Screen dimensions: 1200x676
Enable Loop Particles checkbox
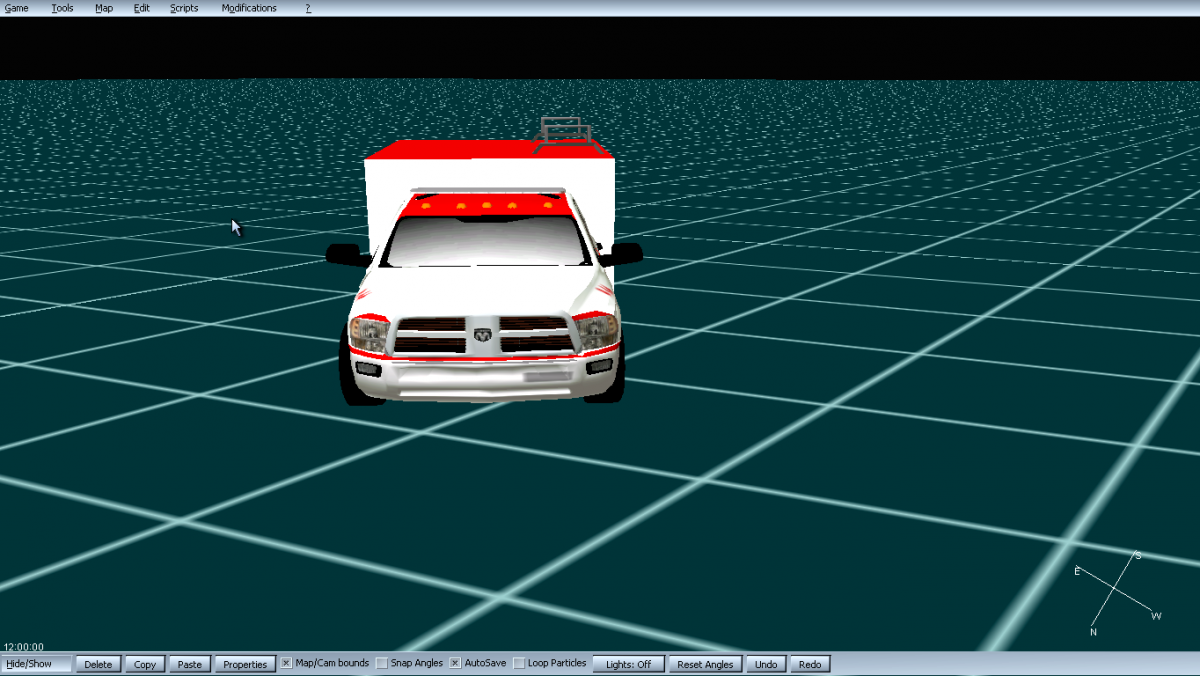(x=519, y=663)
